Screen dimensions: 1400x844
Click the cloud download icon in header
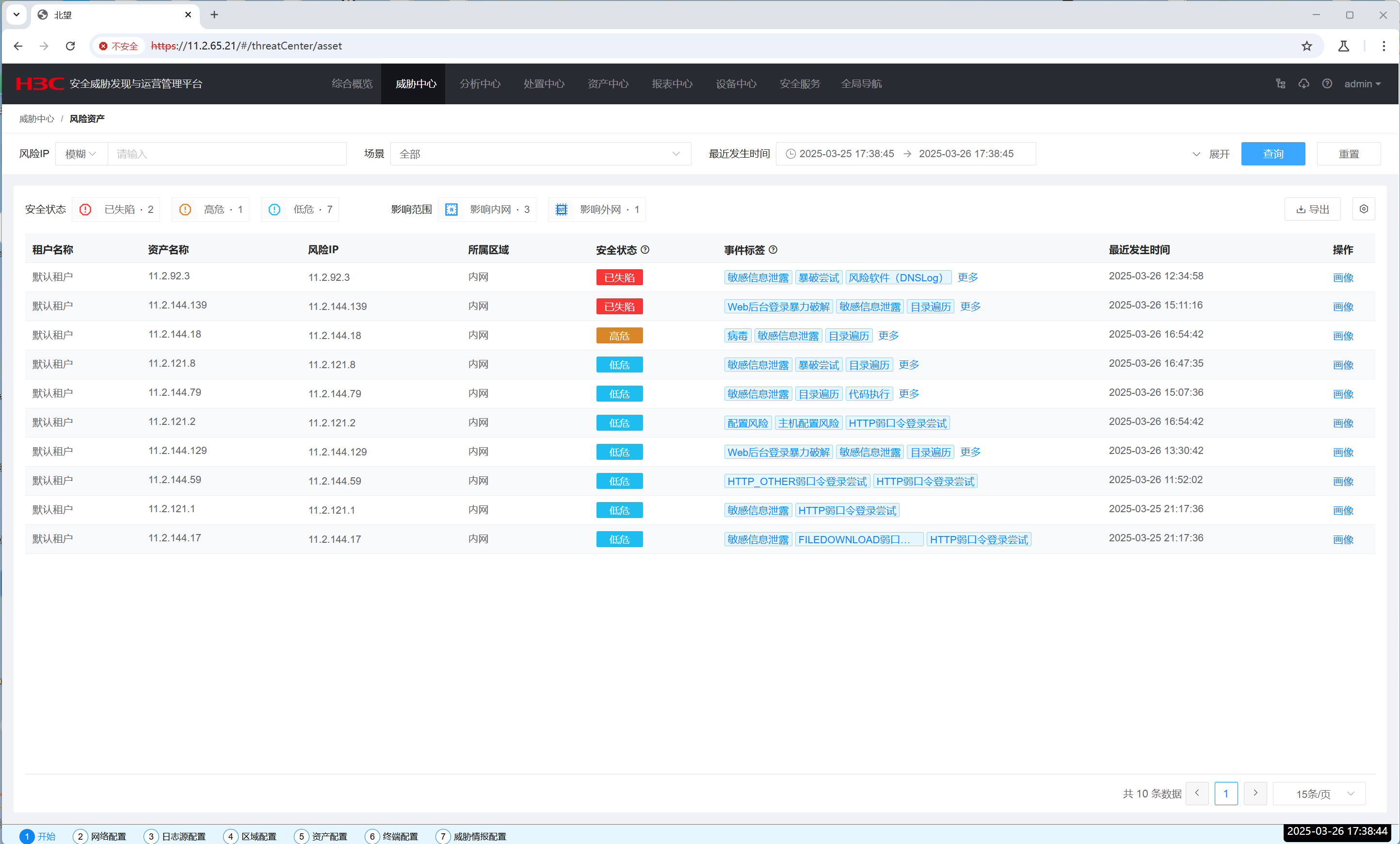1303,83
